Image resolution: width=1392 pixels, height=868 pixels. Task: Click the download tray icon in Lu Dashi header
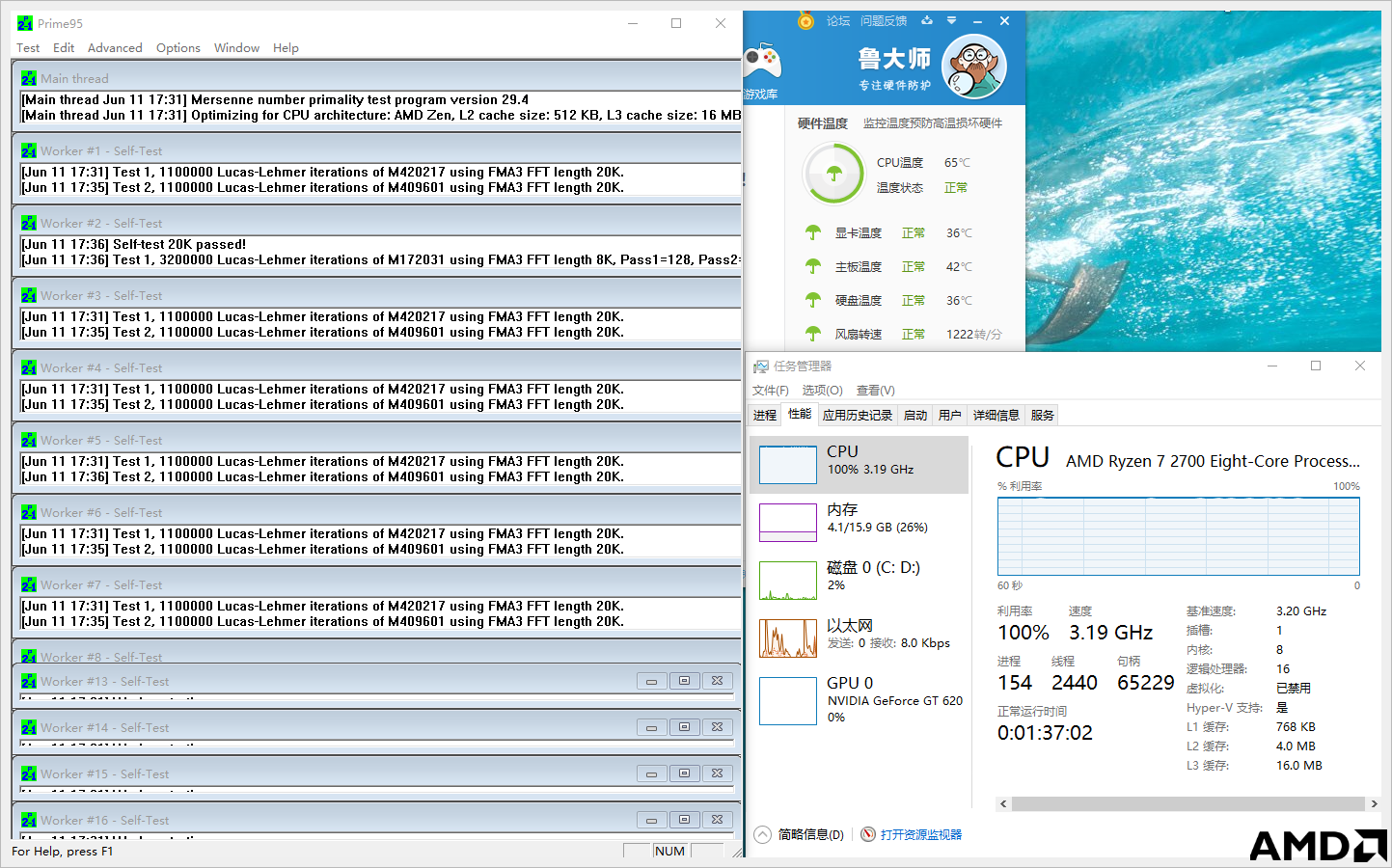pyautogui.click(x=927, y=20)
